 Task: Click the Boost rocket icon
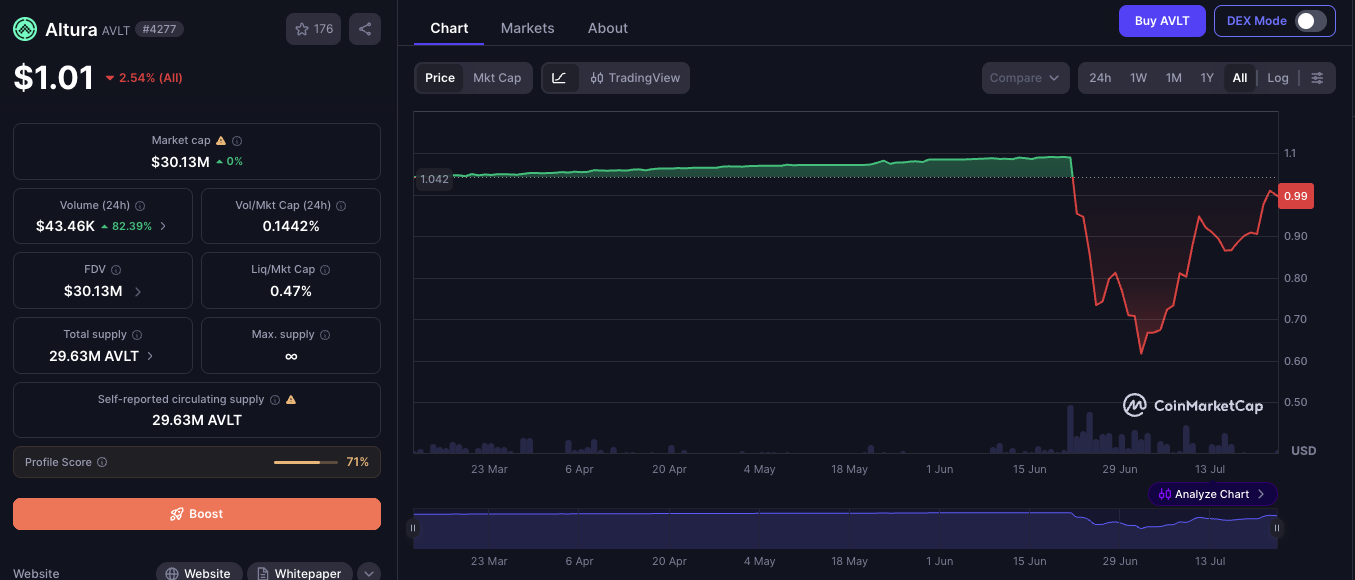(x=177, y=514)
